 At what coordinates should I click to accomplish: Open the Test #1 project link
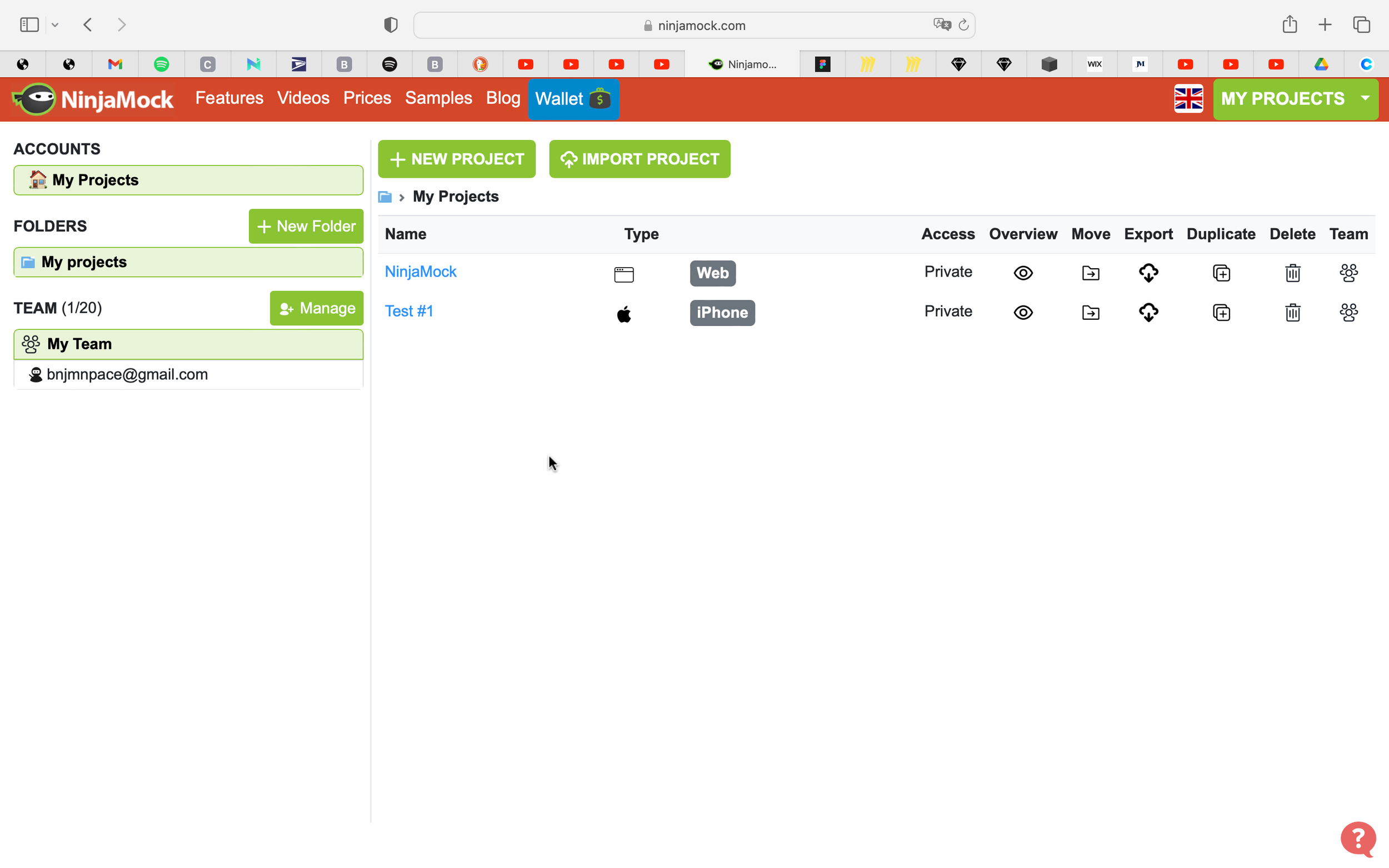(408, 311)
